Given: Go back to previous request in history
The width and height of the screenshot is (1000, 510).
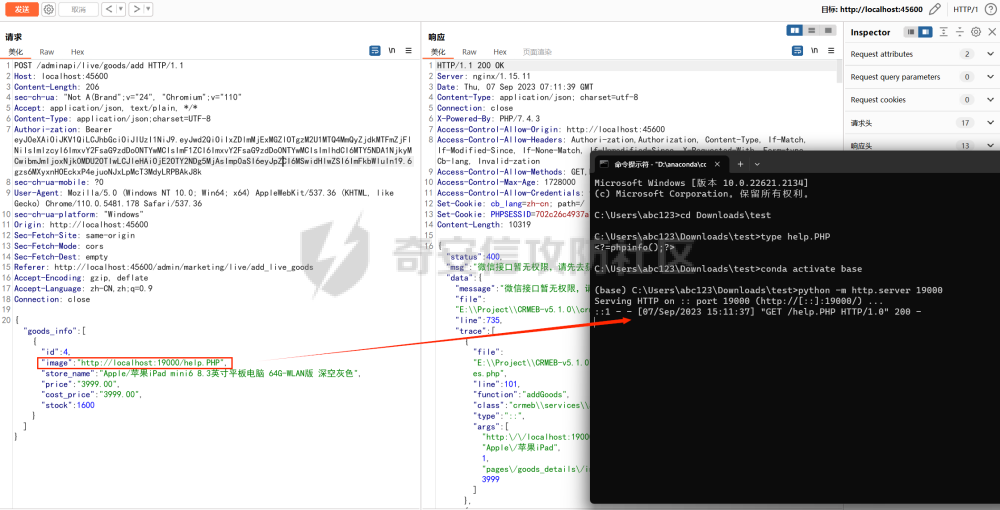Looking at the screenshot, I should pos(108,9).
